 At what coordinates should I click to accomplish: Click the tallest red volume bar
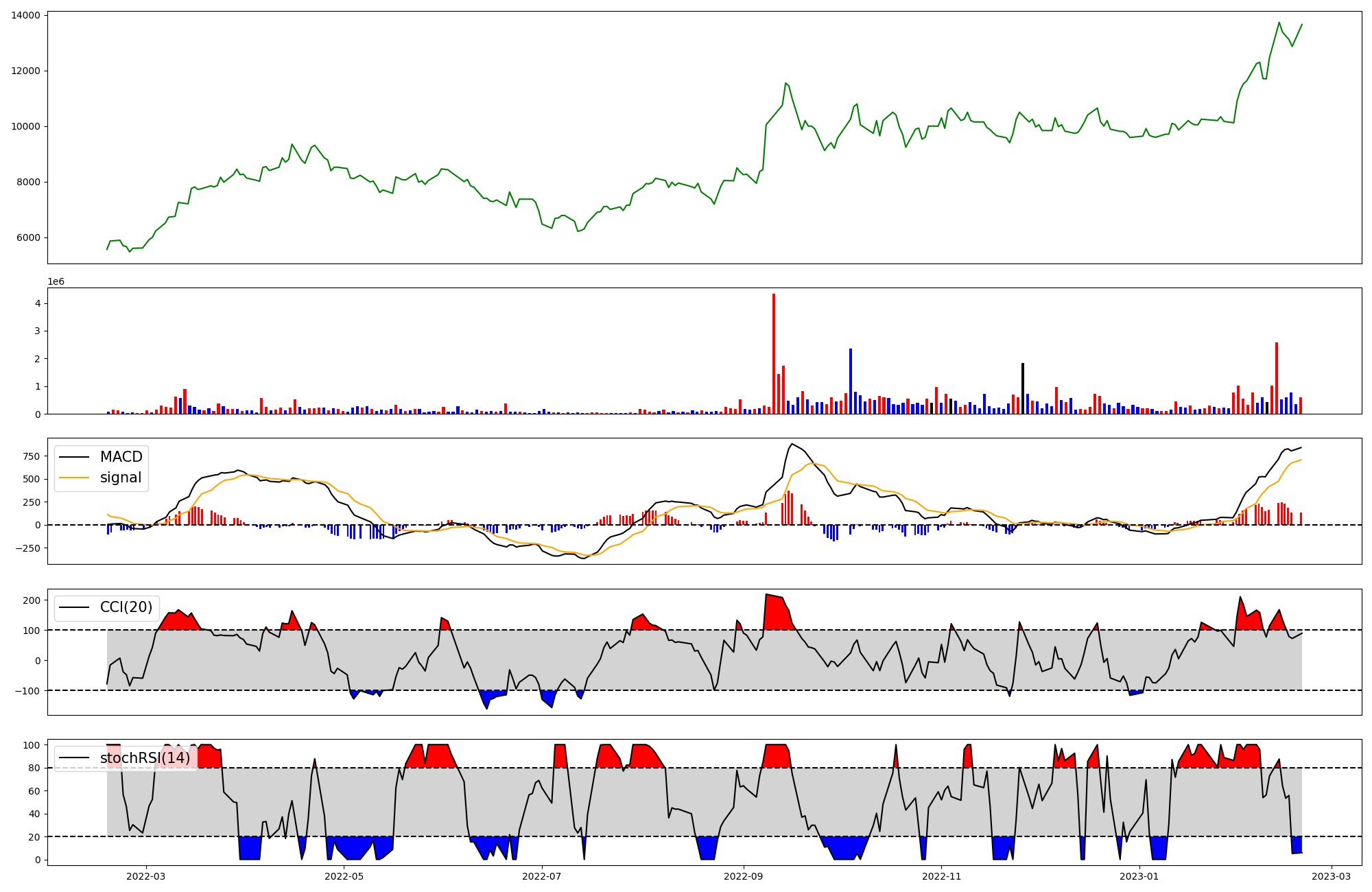[774, 353]
